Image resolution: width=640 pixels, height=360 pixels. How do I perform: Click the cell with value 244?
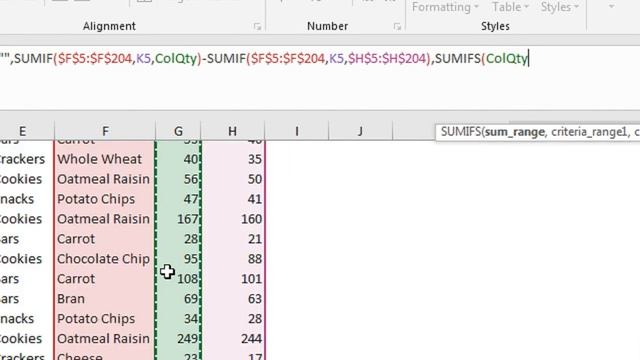(x=233, y=339)
